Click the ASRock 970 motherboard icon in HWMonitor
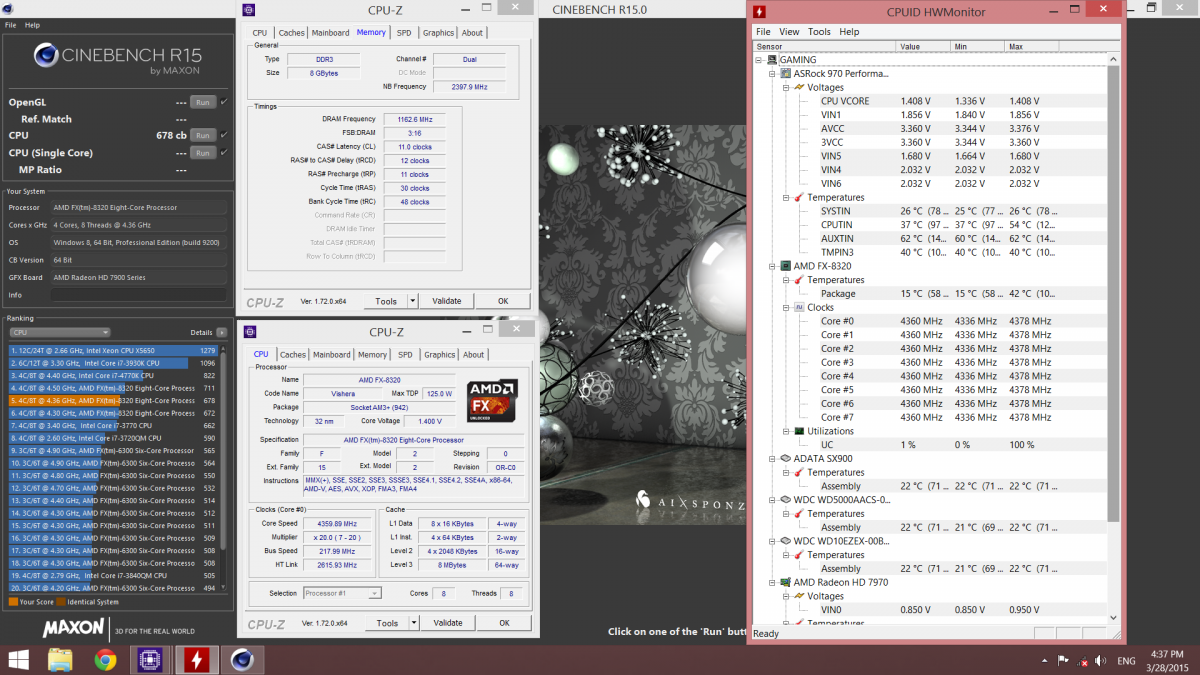1200x675 pixels. 786,73
